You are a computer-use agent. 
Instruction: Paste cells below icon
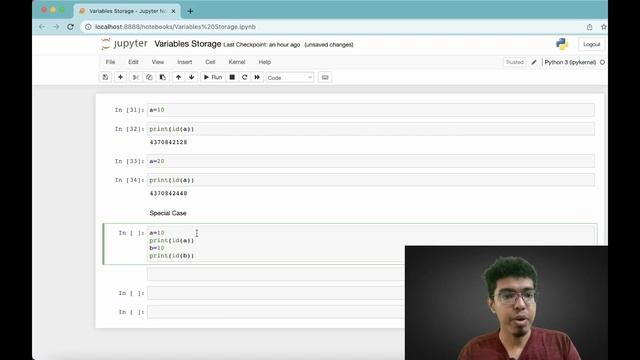(x=162, y=77)
